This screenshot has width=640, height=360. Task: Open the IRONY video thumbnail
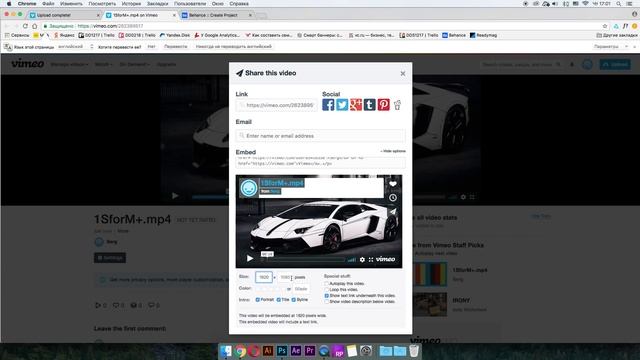click(430, 304)
